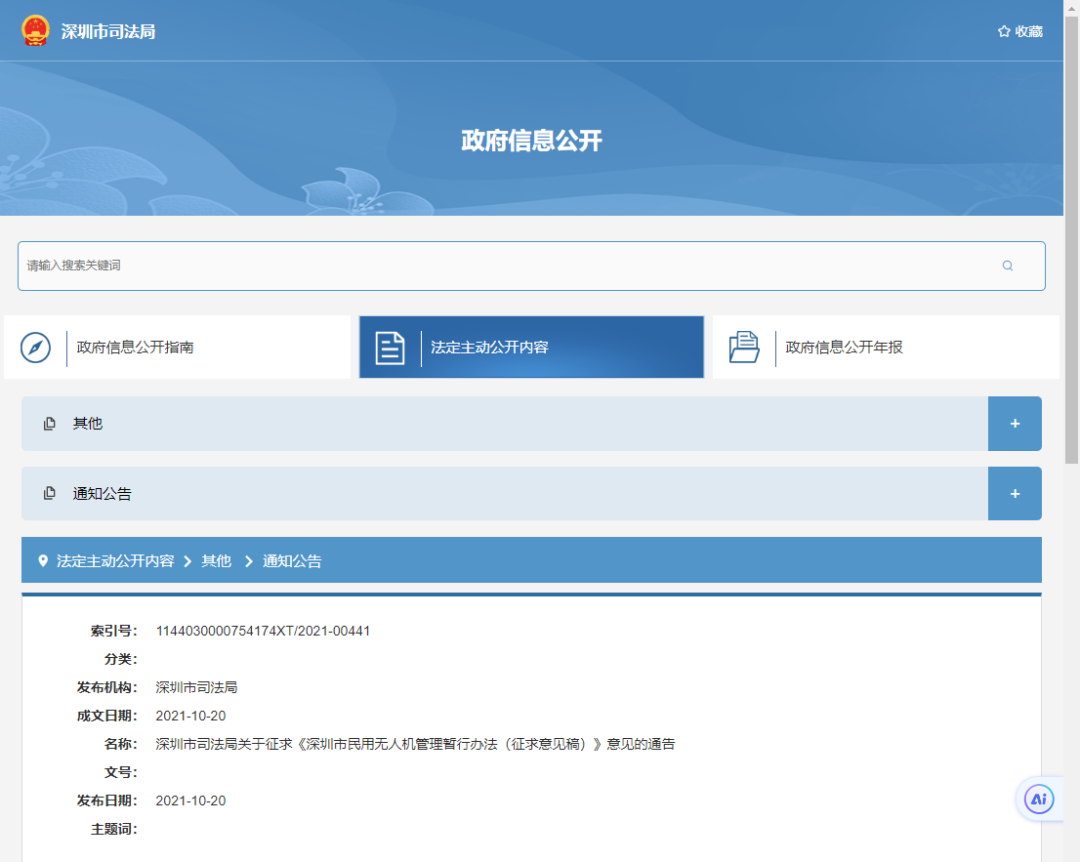The image size is (1080, 862).
Task: Click the copy icon beside 其他
Action: point(49,424)
